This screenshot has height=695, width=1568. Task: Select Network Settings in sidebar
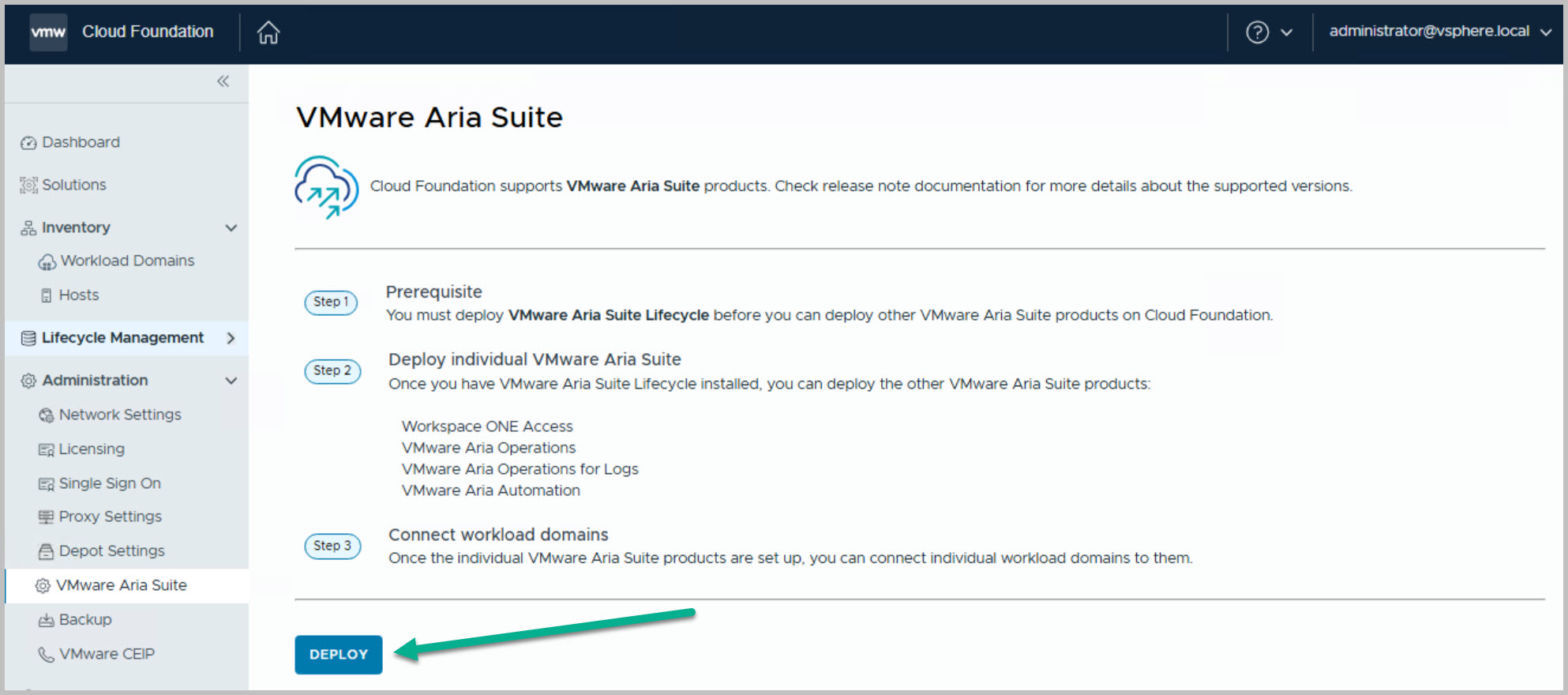[119, 415]
